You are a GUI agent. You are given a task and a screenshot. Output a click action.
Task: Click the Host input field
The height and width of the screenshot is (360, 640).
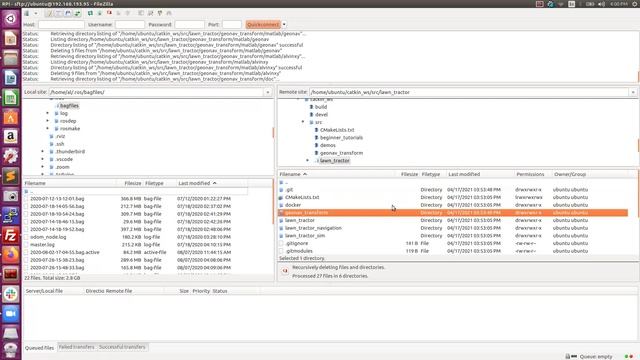(61, 24)
